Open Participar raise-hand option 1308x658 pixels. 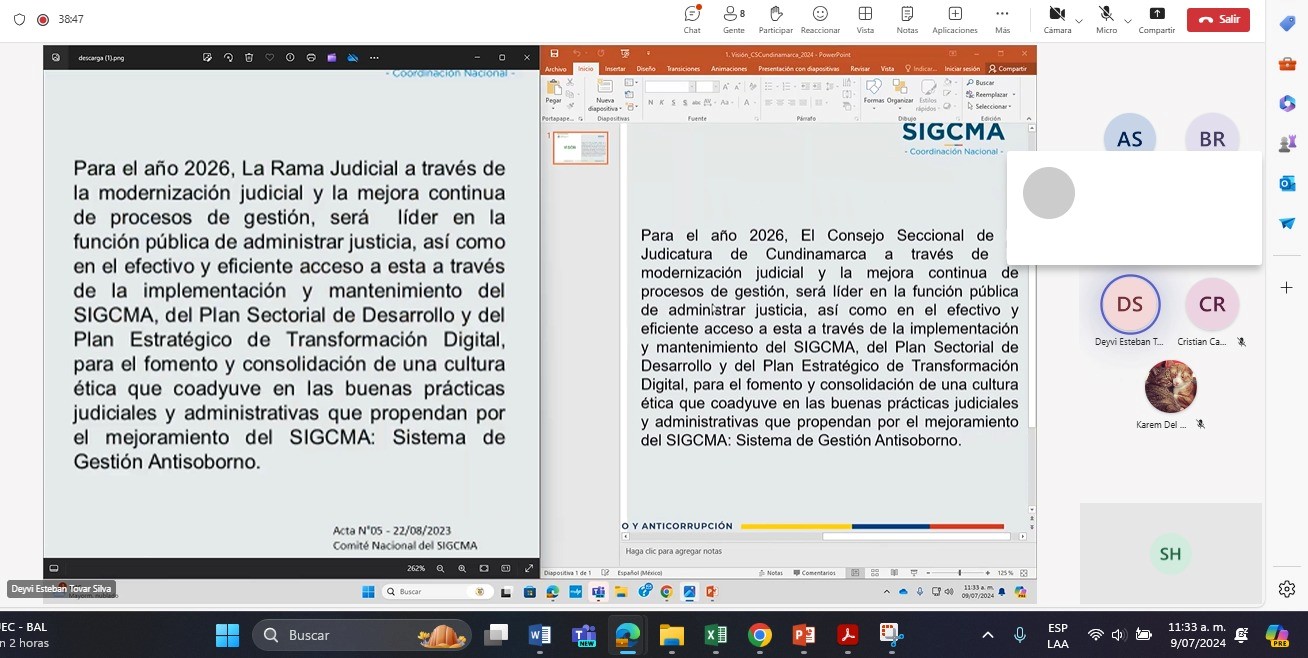click(x=776, y=20)
